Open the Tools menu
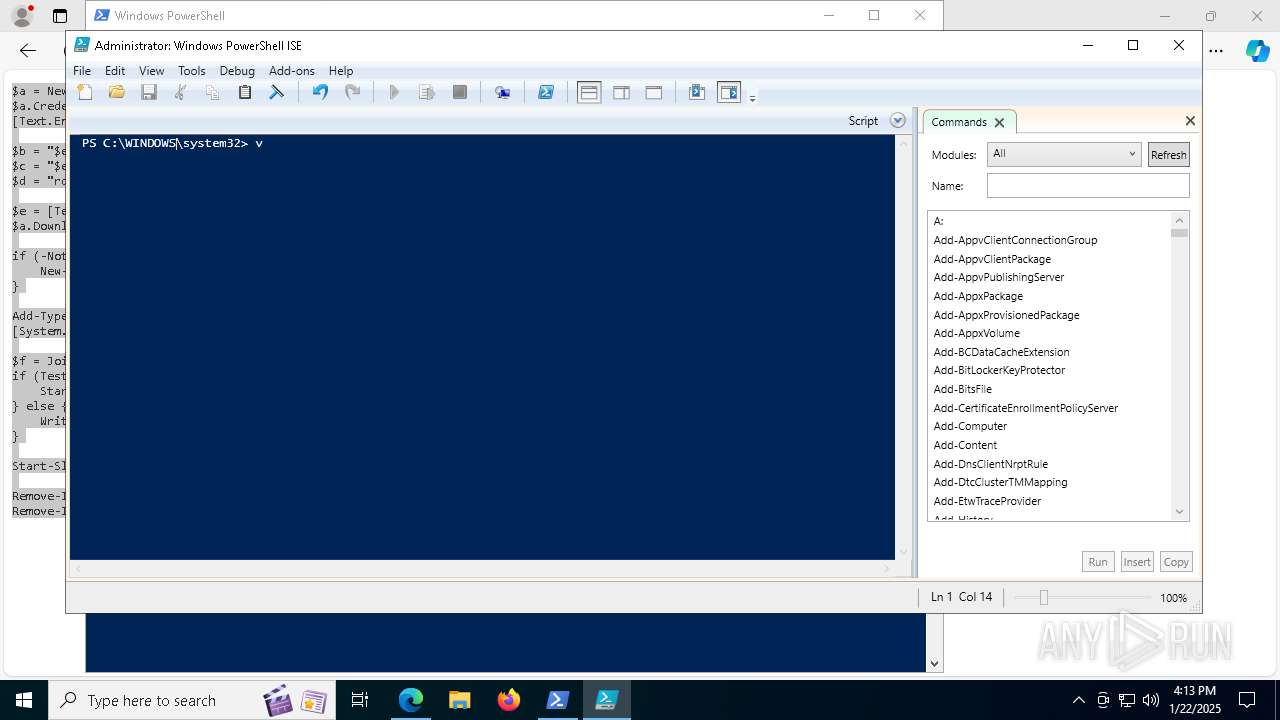The width and height of the screenshot is (1280, 720). click(191, 70)
